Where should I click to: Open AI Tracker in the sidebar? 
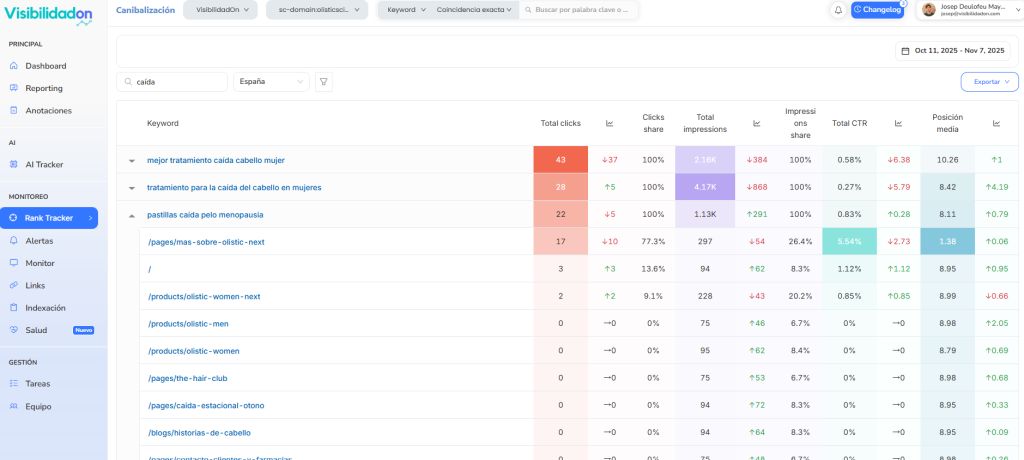coord(44,164)
